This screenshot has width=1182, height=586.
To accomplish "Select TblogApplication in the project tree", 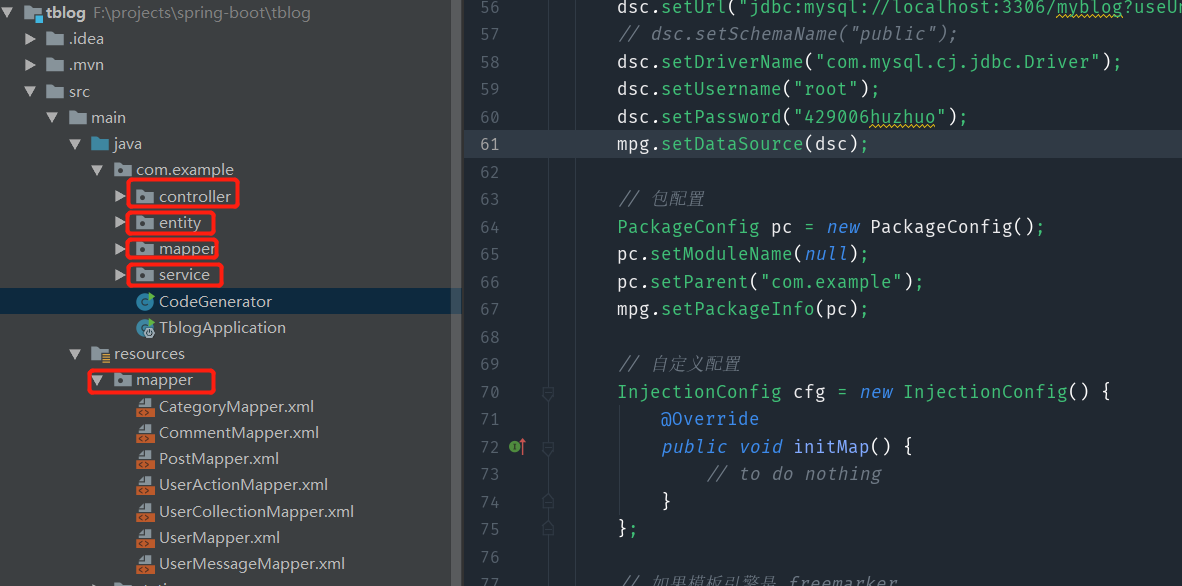I will tap(222, 327).
